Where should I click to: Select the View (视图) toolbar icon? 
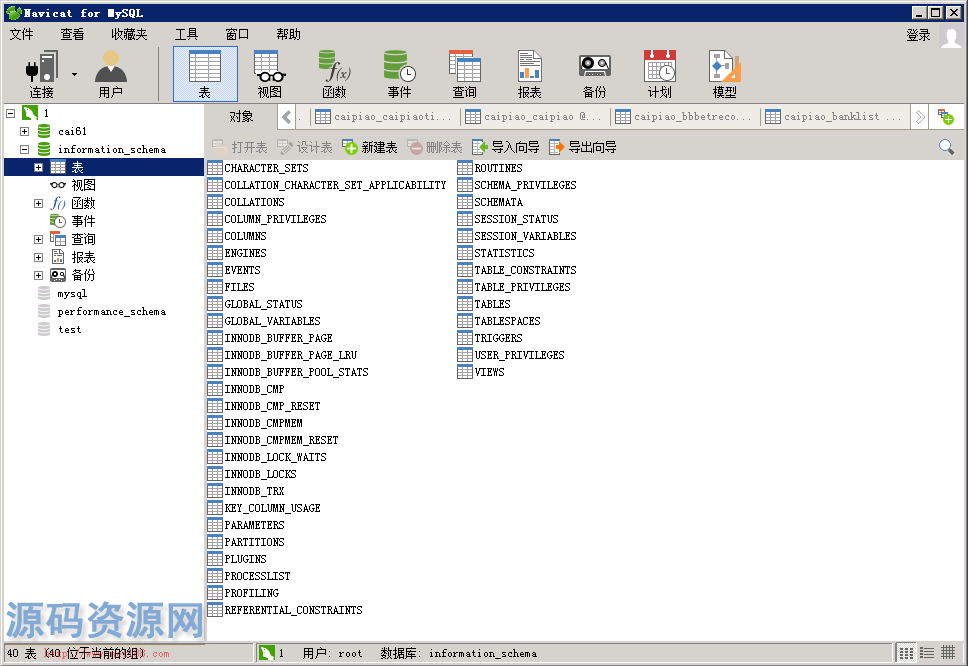click(x=270, y=74)
